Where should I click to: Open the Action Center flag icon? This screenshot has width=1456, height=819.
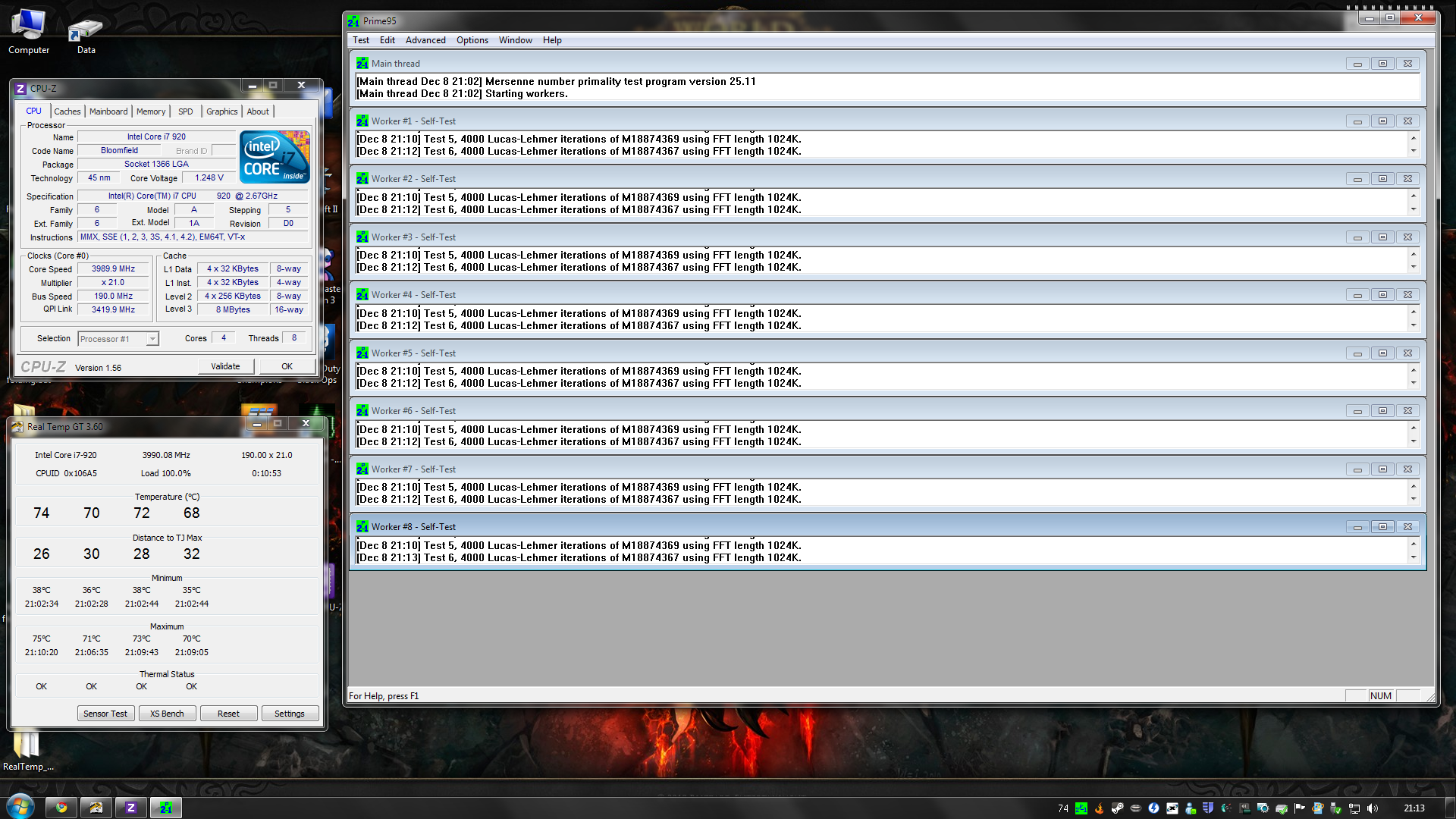tap(1300, 808)
